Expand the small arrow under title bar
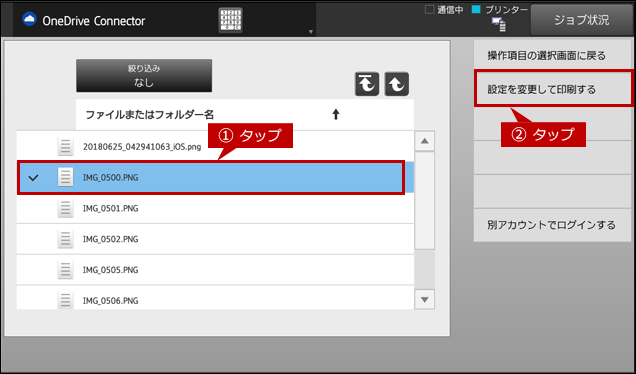Screen dimensions: 636x374 point(311,32)
